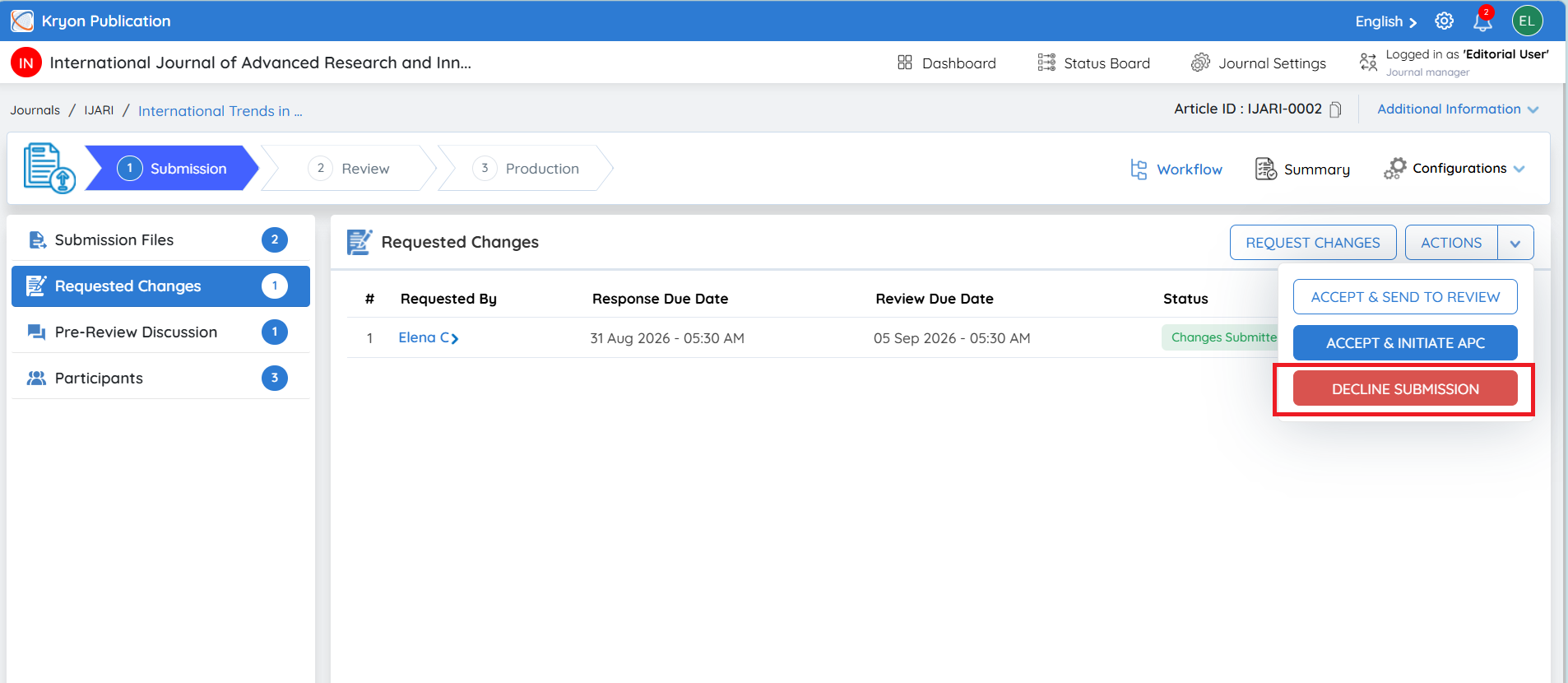1568x683 pixels.
Task: Expand Elena C requester details chevron
Action: pos(455,338)
